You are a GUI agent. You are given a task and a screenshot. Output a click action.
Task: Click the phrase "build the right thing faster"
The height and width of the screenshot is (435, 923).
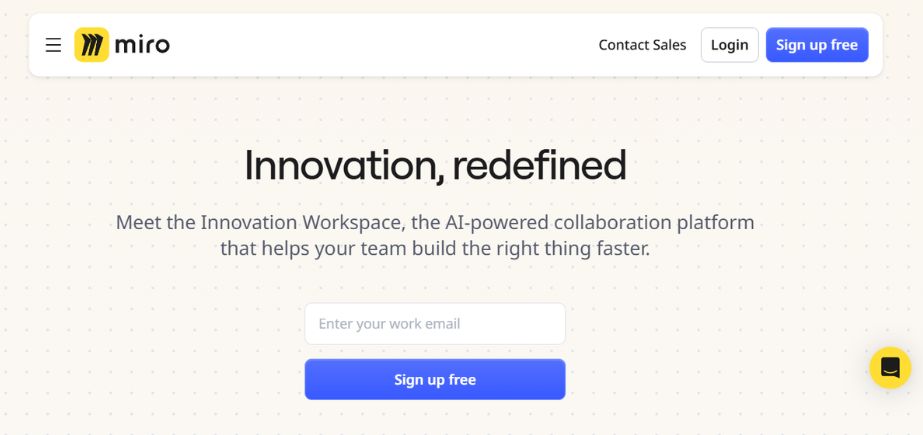coord(530,248)
